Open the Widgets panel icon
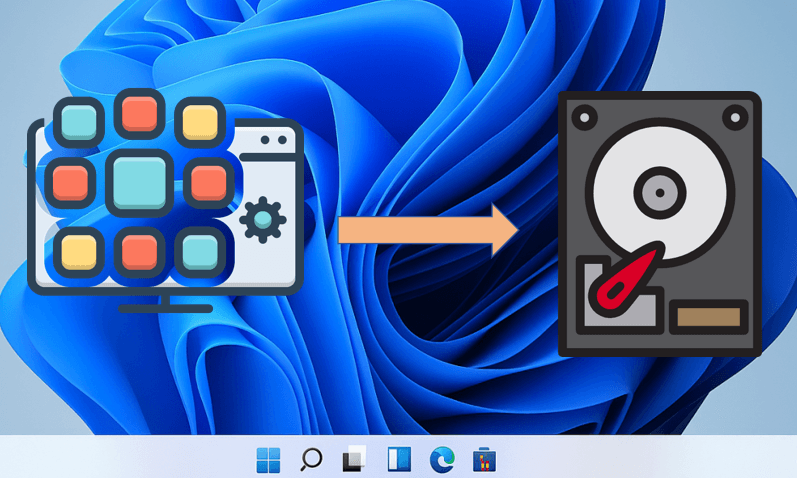797x478 pixels. 398,460
